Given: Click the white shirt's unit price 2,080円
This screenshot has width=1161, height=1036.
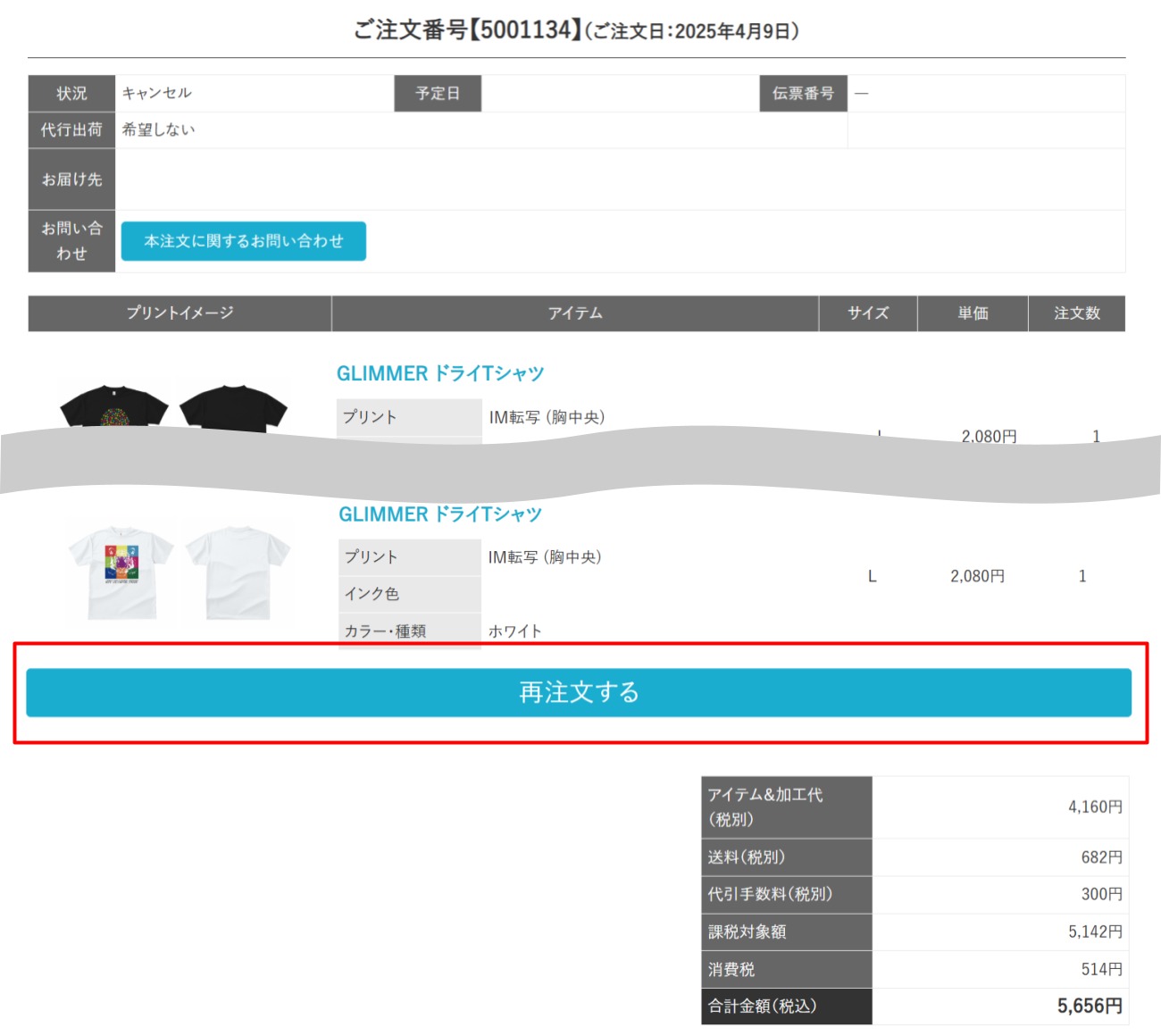Looking at the screenshot, I should pos(977,576).
